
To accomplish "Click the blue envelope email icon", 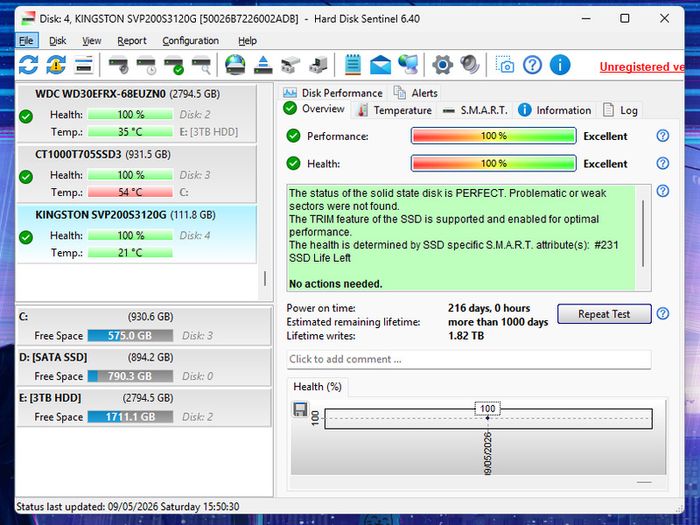I will 380,65.
